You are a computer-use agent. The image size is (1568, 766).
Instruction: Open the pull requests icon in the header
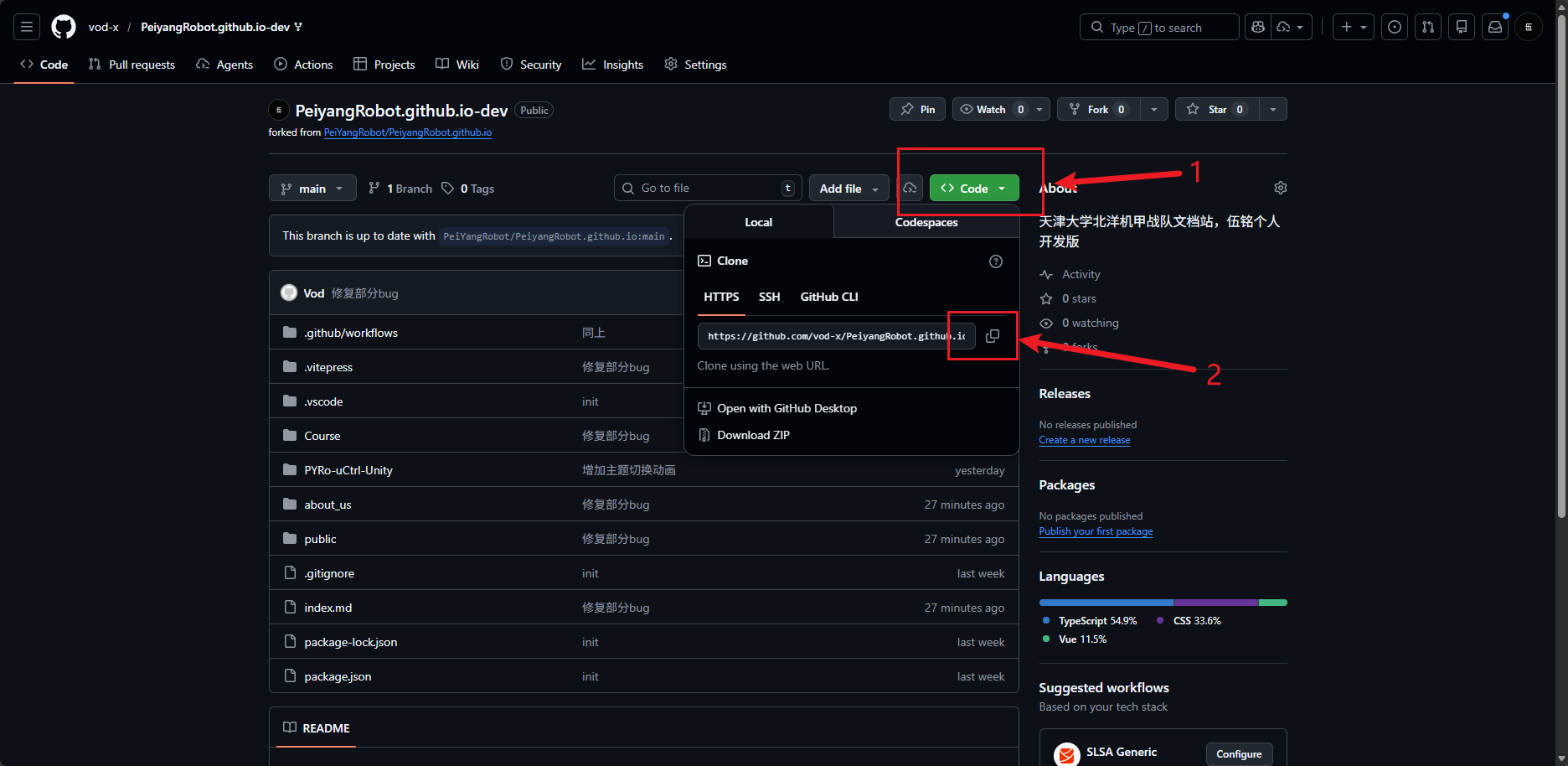click(1428, 27)
